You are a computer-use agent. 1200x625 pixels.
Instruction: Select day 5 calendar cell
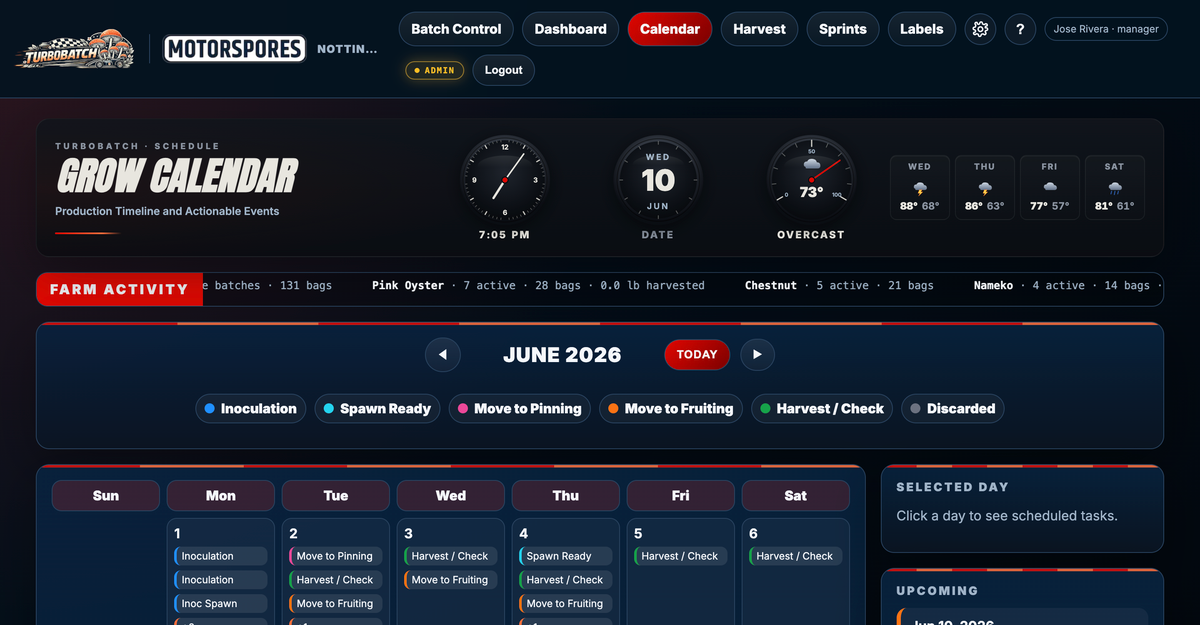(681, 571)
